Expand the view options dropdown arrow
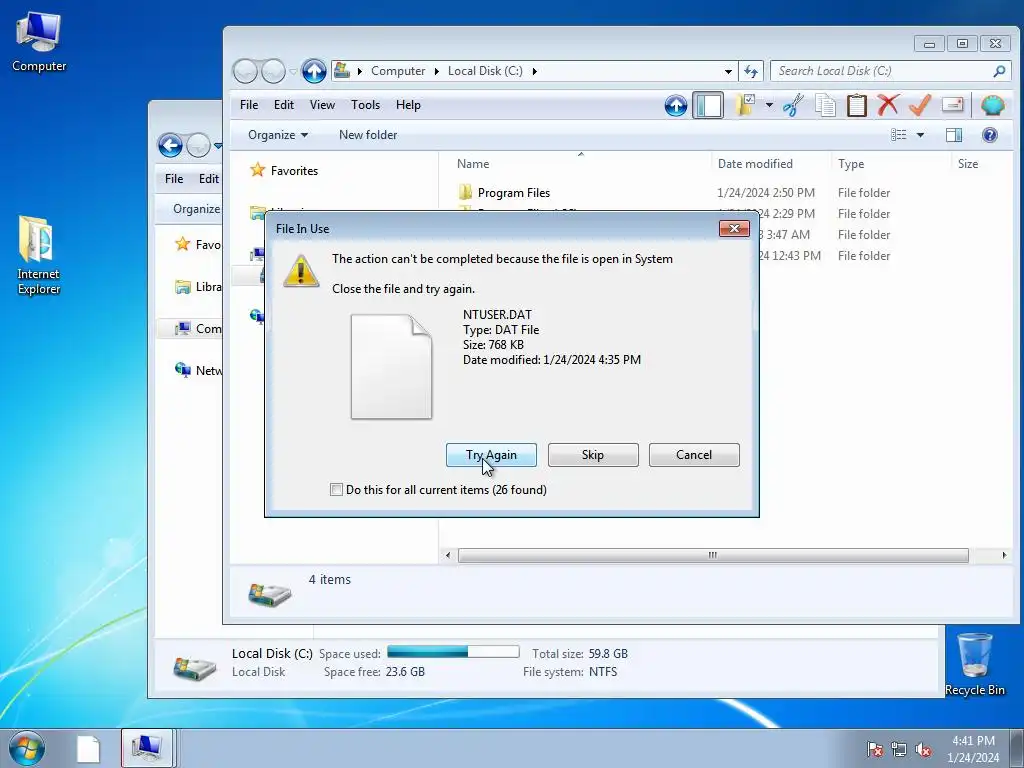The image size is (1024, 768). 920,135
